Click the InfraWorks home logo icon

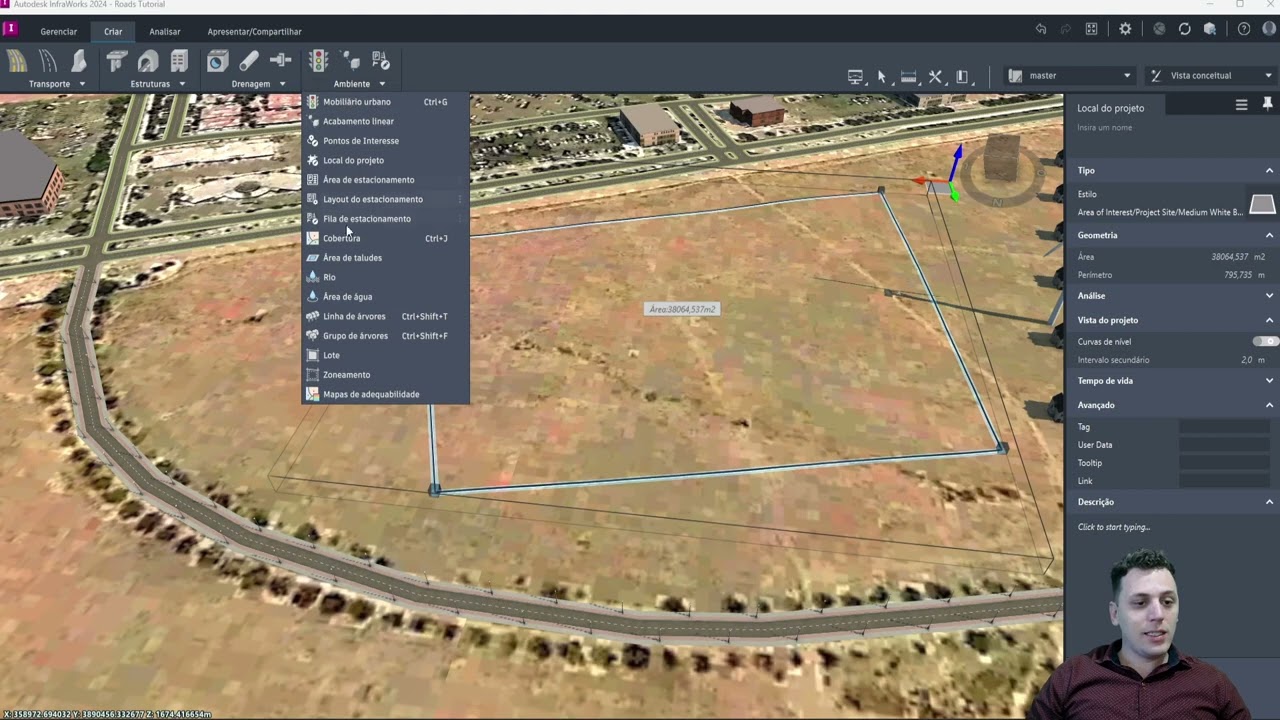(10, 28)
